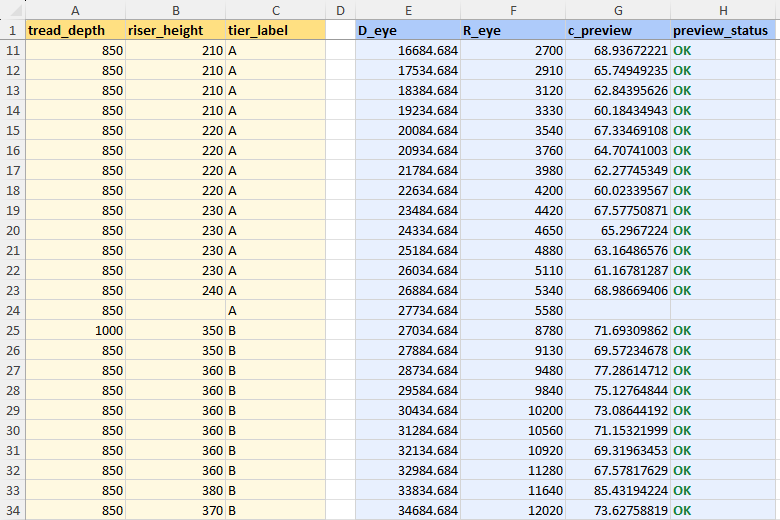The height and width of the screenshot is (520, 780).
Task: Click R_eye value 2700
Action: tap(513, 50)
